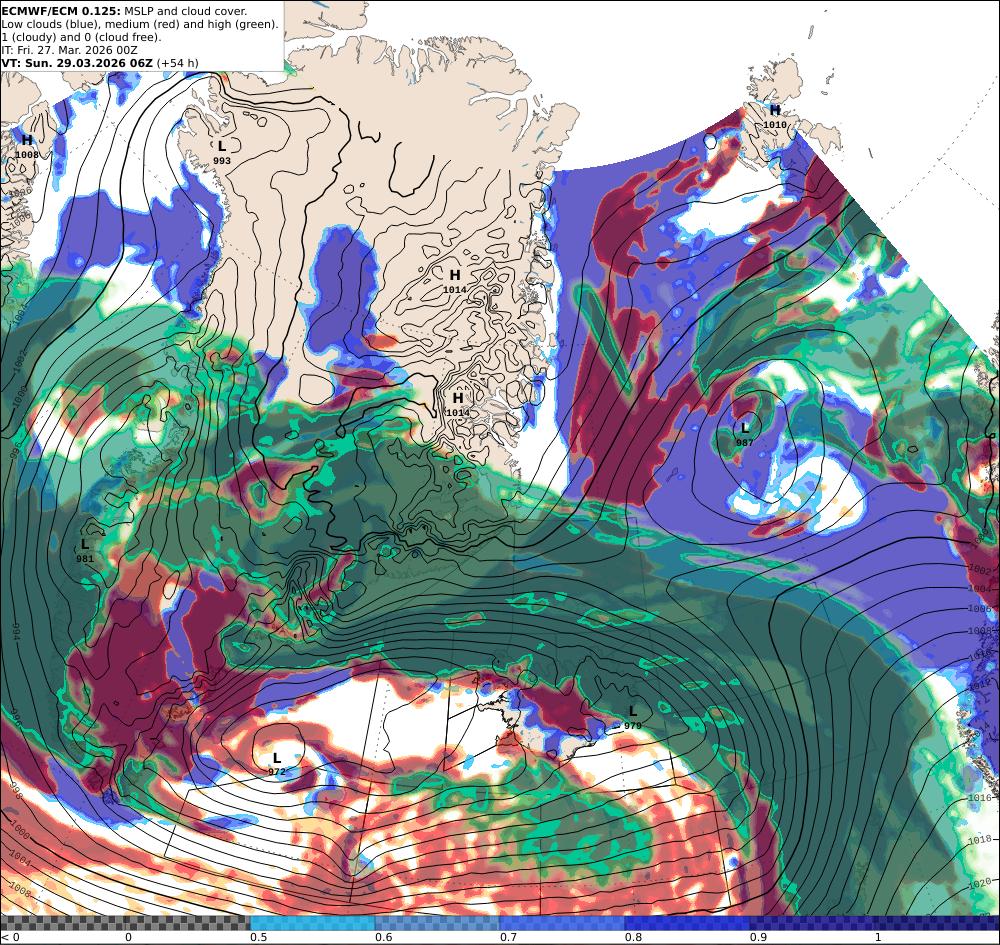This screenshot has height=945, width=1000.
Task: Click the '0.9' colorbar tick label
Action: [x=758, y=937]
